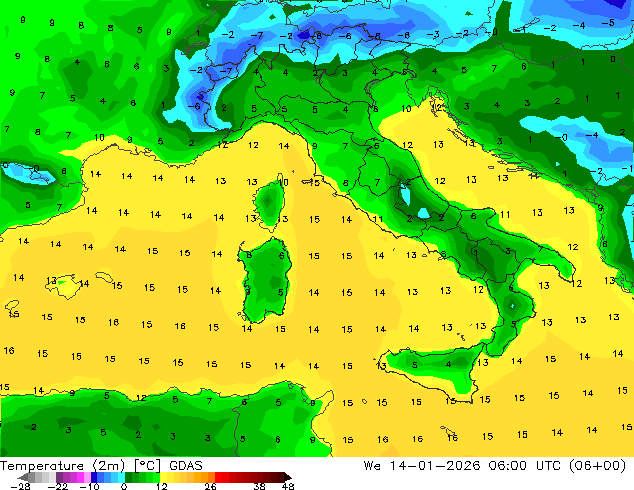Click the grey segment of the colour scale
This screenshot has height=490, width=634.
(32, 477)
